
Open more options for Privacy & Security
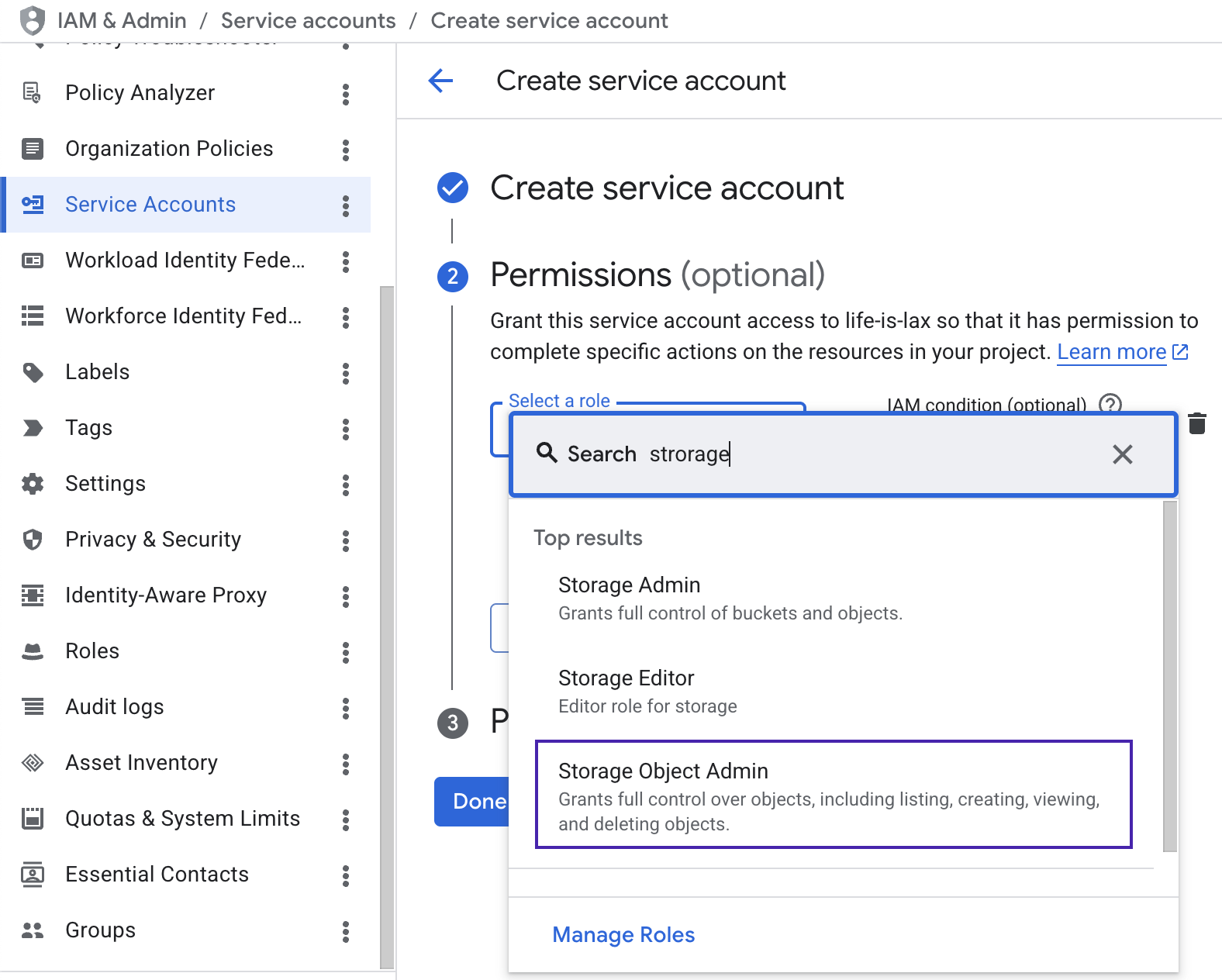coord(346,541)
